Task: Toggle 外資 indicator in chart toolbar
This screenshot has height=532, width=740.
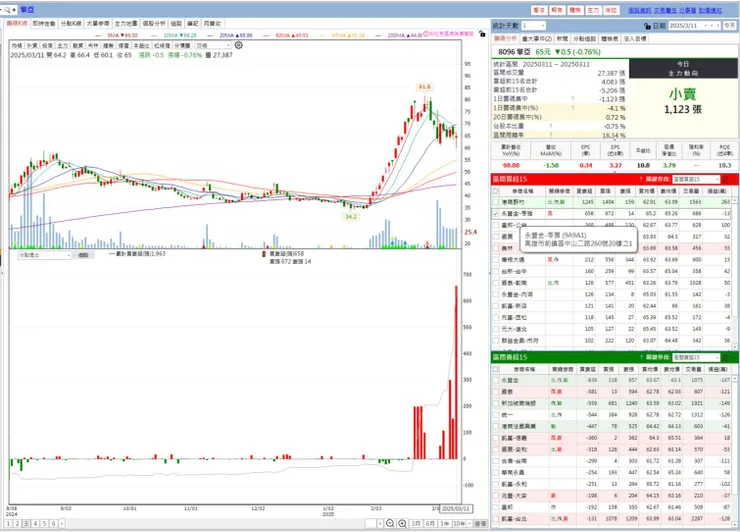Action: [x=32, y=45]
